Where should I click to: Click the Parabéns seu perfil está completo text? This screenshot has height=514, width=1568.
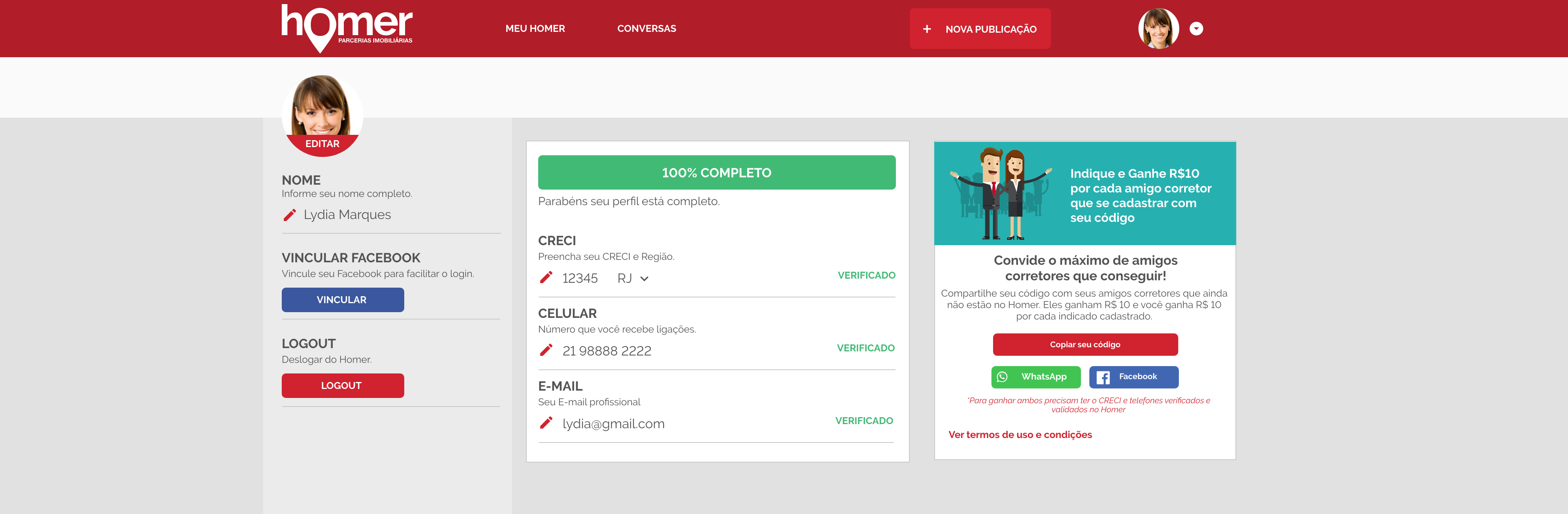point(628,201)
